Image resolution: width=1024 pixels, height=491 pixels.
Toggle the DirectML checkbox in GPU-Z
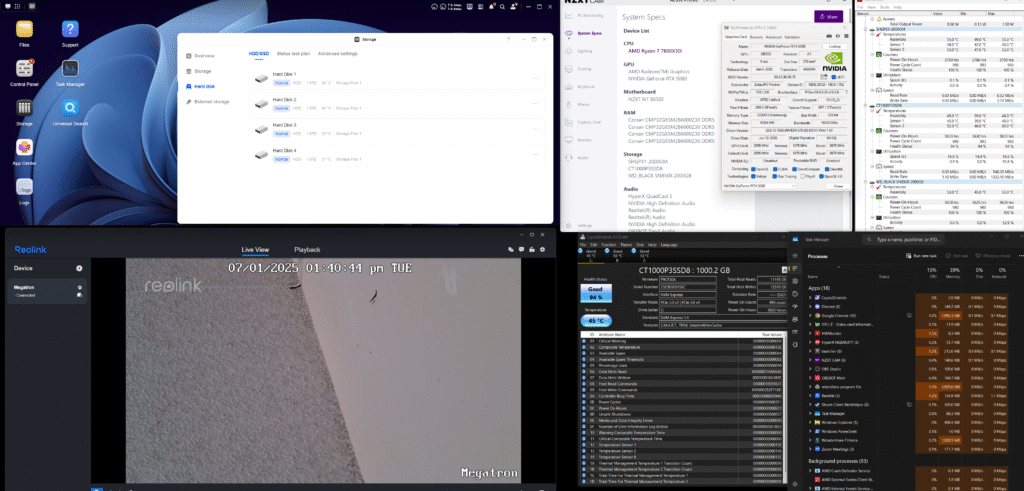[x=827, y=169]
